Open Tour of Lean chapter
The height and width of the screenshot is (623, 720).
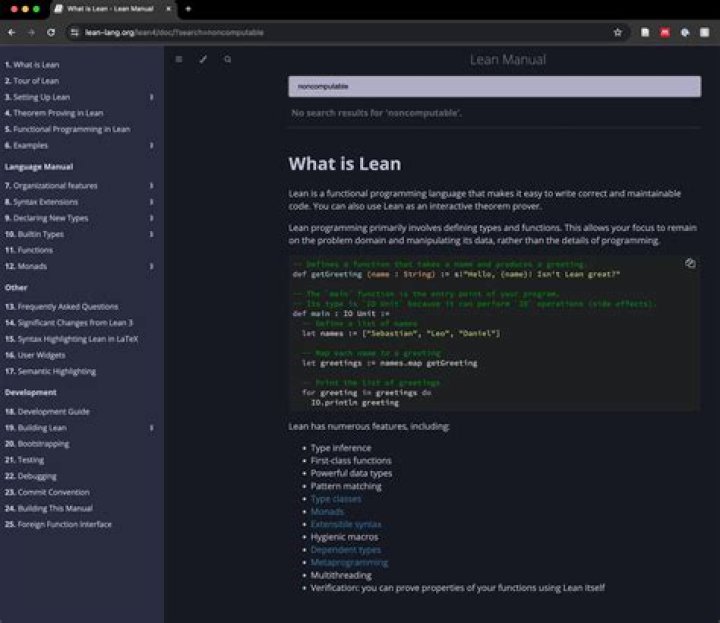coord(32,81)
